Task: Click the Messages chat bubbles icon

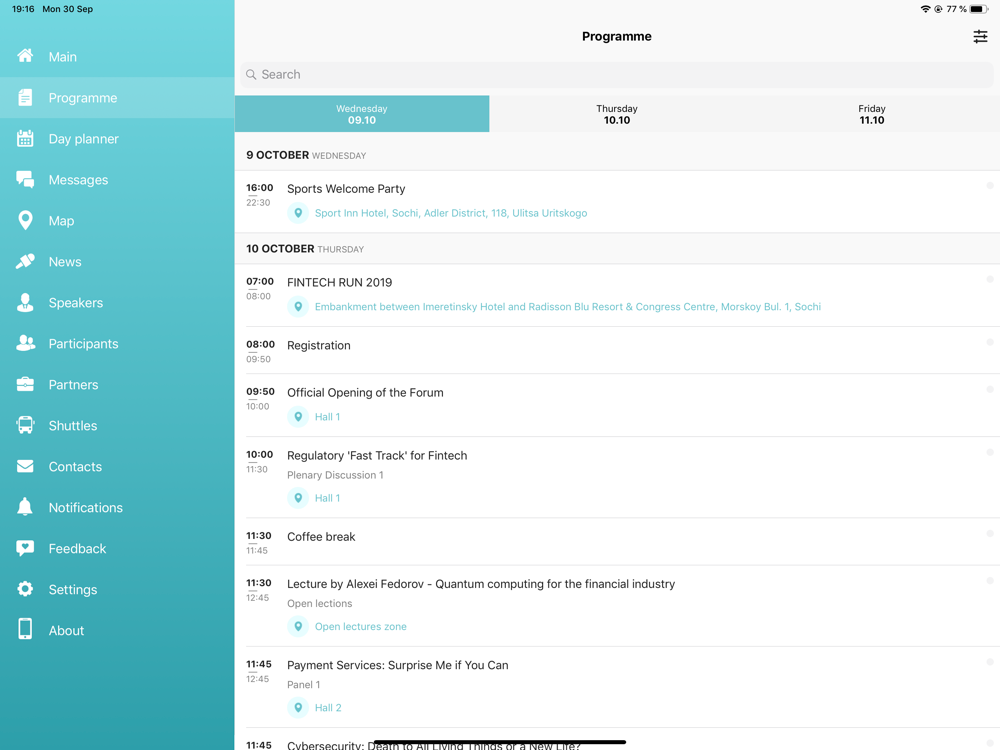Action: (x=25, y=179)
